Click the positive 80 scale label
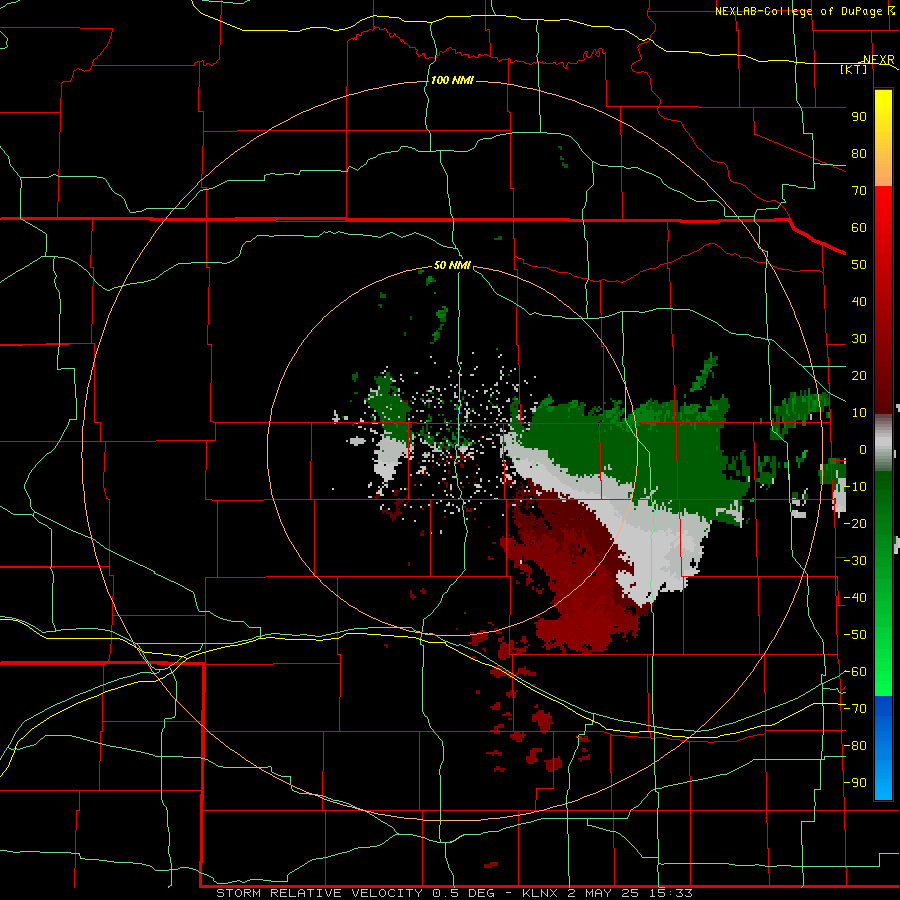 coord(859,154)
